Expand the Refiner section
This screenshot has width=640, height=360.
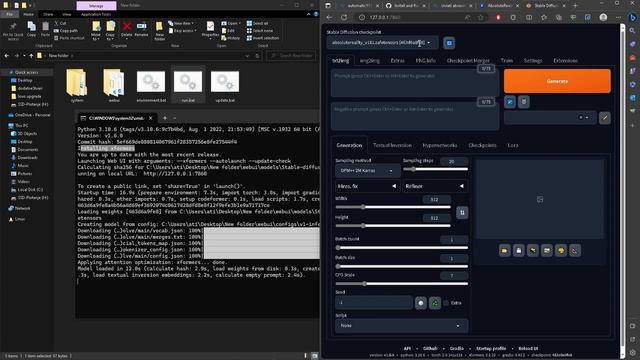point(435,186)
